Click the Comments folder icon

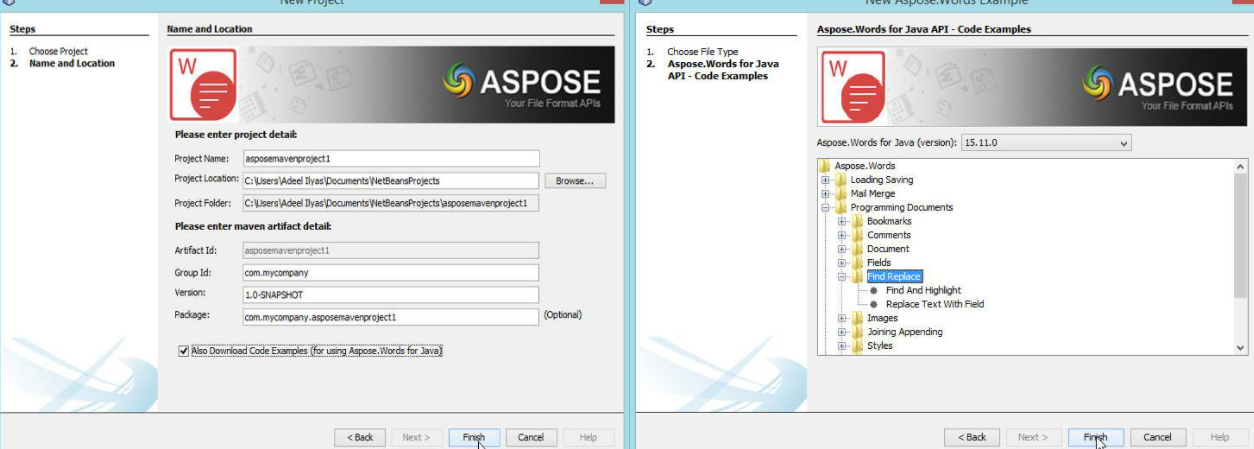click(x=857, y=235)
